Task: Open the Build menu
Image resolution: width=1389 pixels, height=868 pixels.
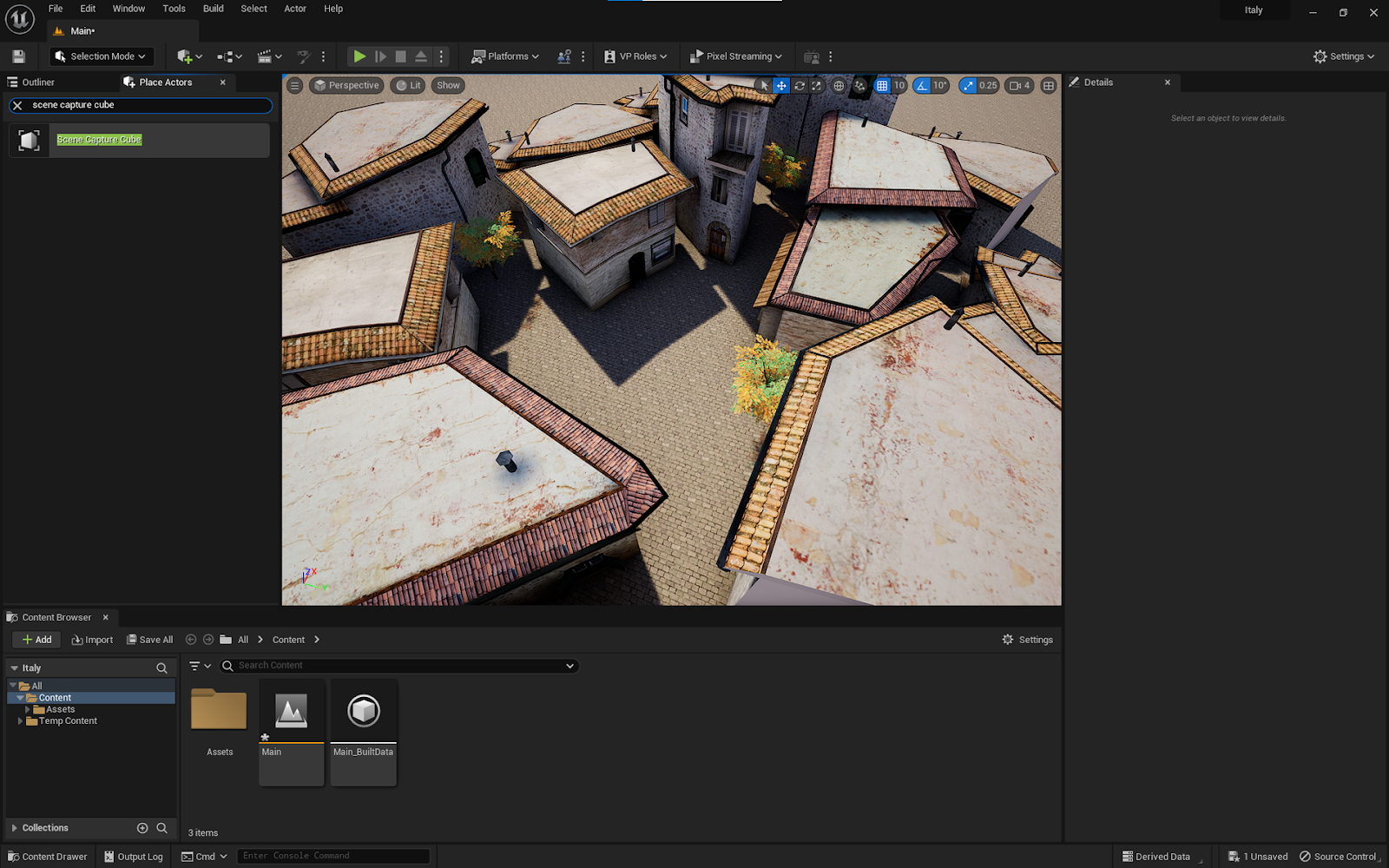Action: coord(213,9)
